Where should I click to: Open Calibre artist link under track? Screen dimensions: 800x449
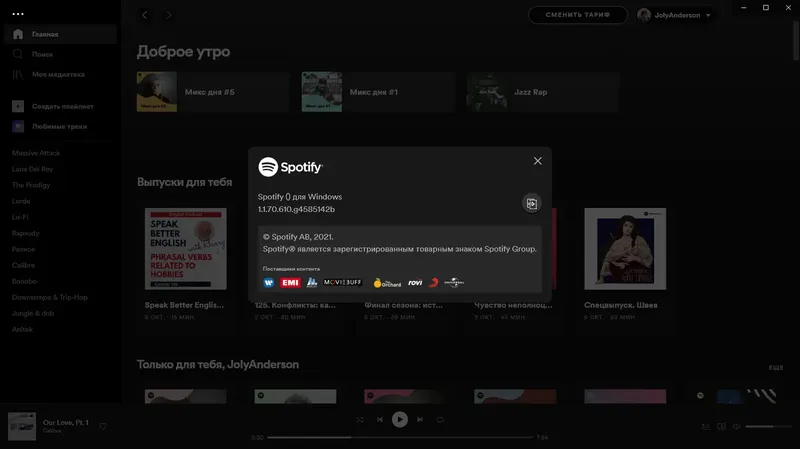(x=52, y=431)
